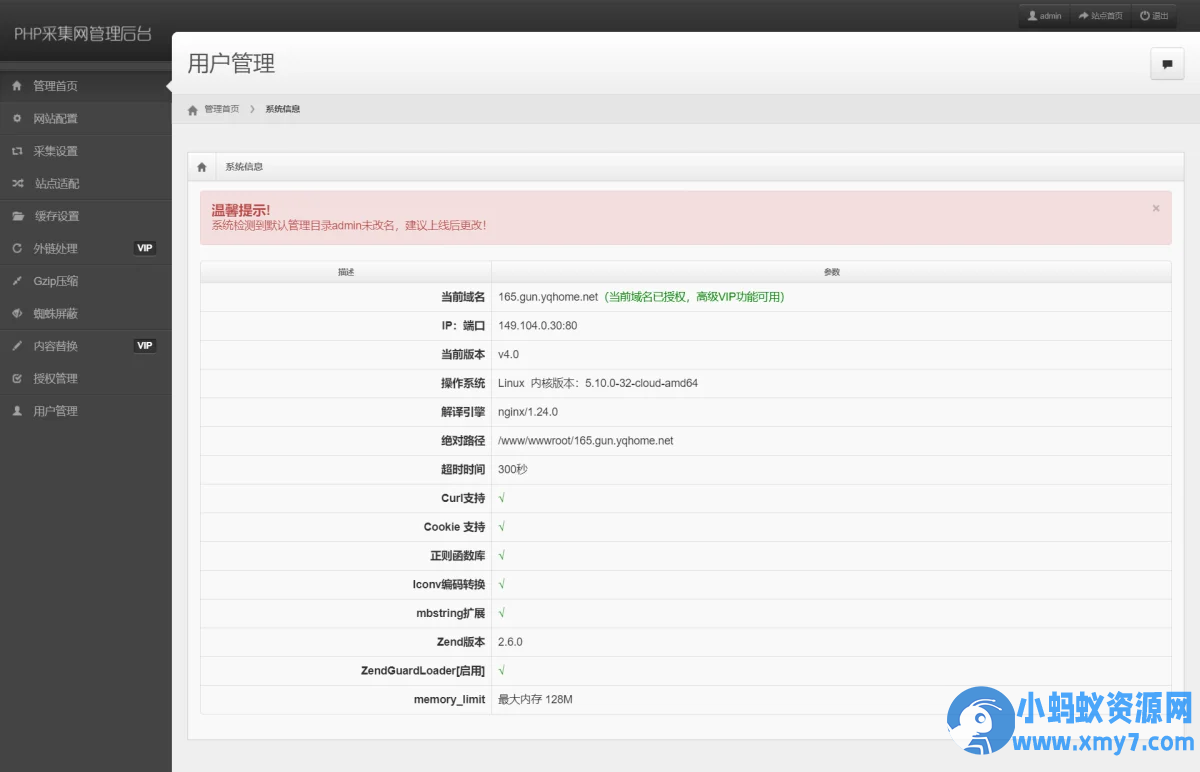Select the 系统信息 breadcrumb entry
Viewport: 1200px width, 772px height.
282,109
